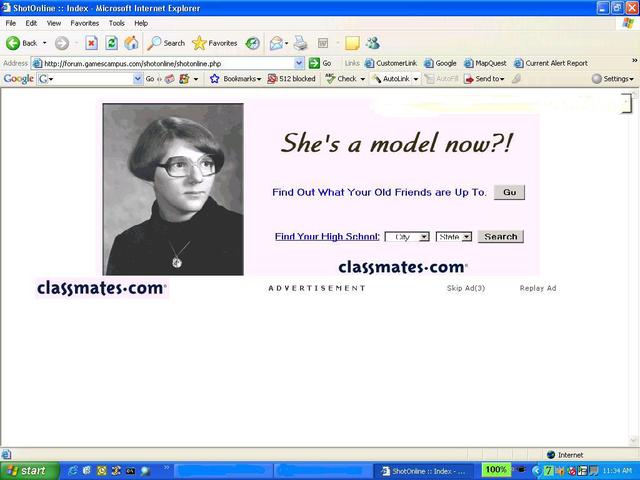Expand the Links bar chevron
The height and width of the screenshot is (480, 640).
coord(634,60)
